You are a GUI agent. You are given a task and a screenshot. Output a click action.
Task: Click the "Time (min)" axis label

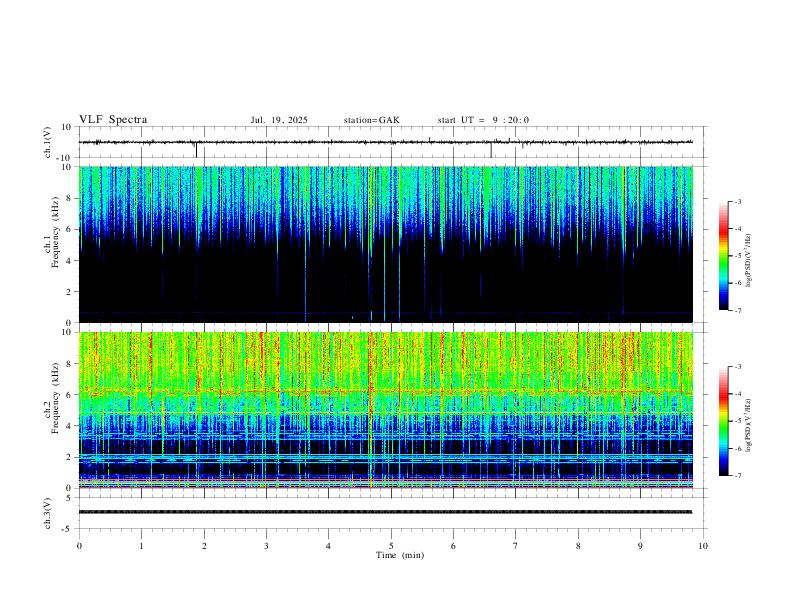tap(400, 555)
